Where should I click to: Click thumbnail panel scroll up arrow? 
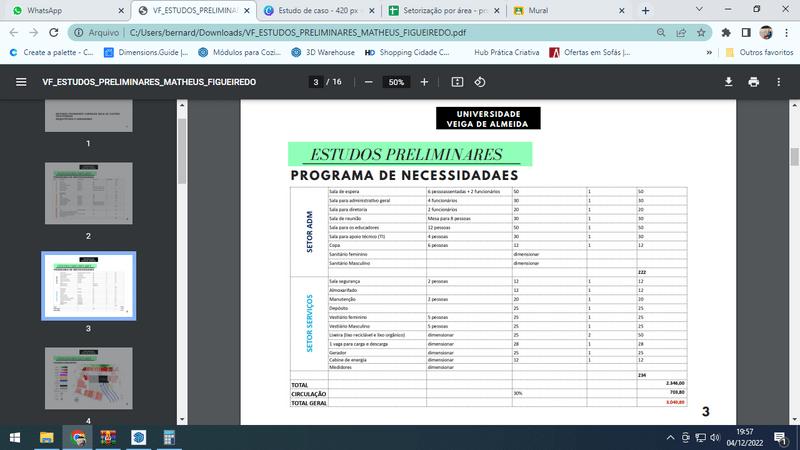[x=182, y=105]
